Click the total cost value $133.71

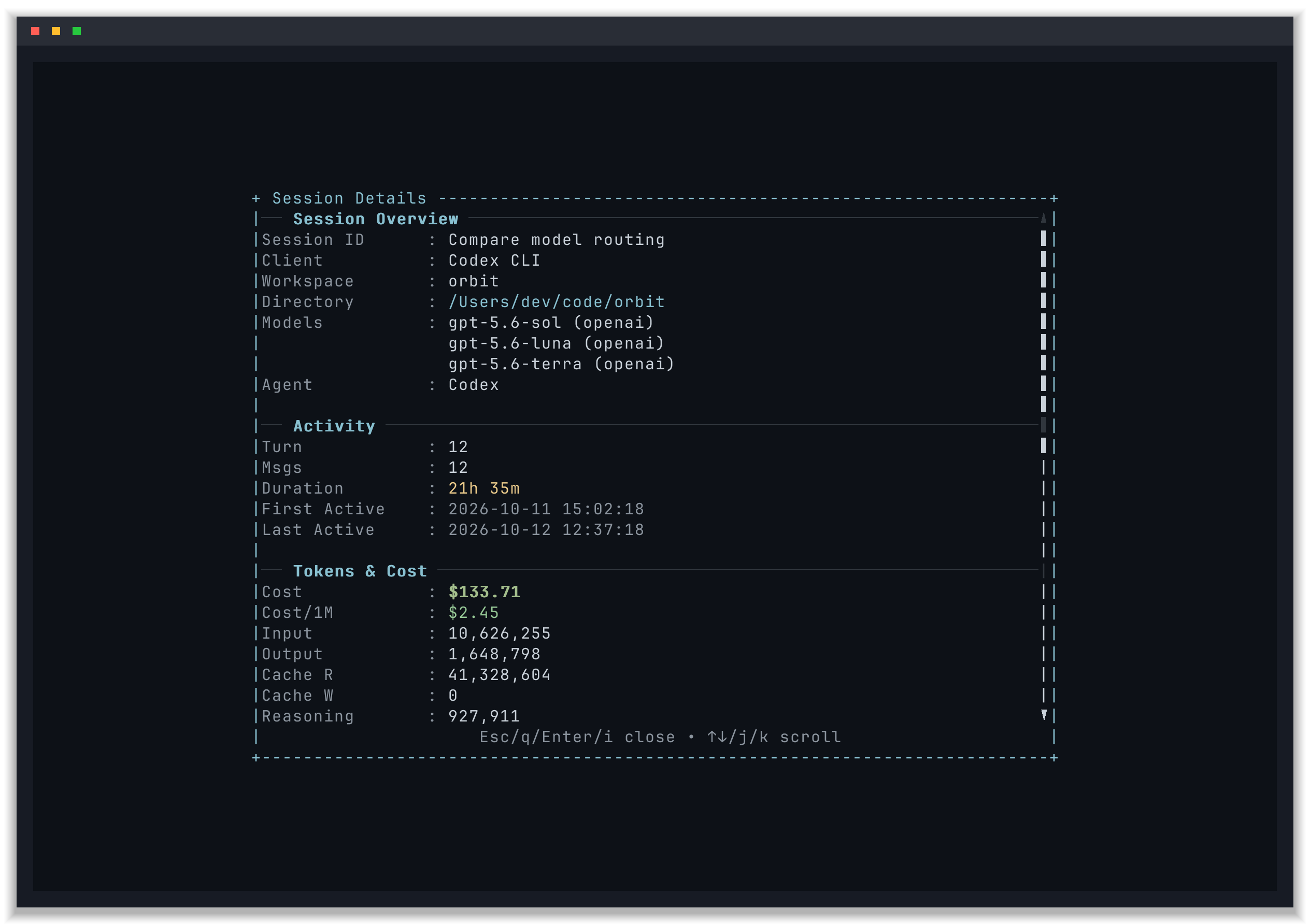point(484,591)
